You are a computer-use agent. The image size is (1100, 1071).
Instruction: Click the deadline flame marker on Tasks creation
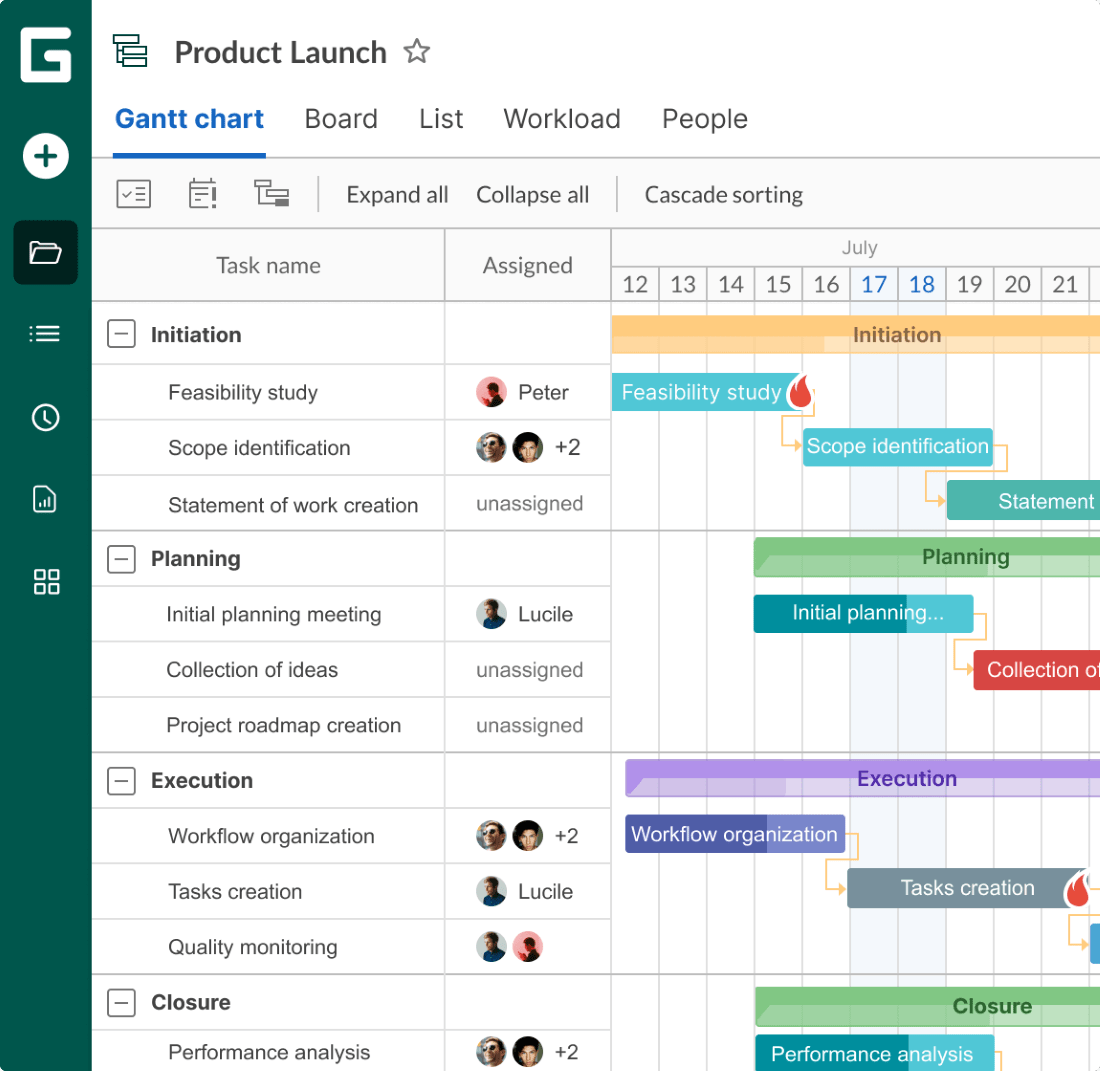point(1080,888)
